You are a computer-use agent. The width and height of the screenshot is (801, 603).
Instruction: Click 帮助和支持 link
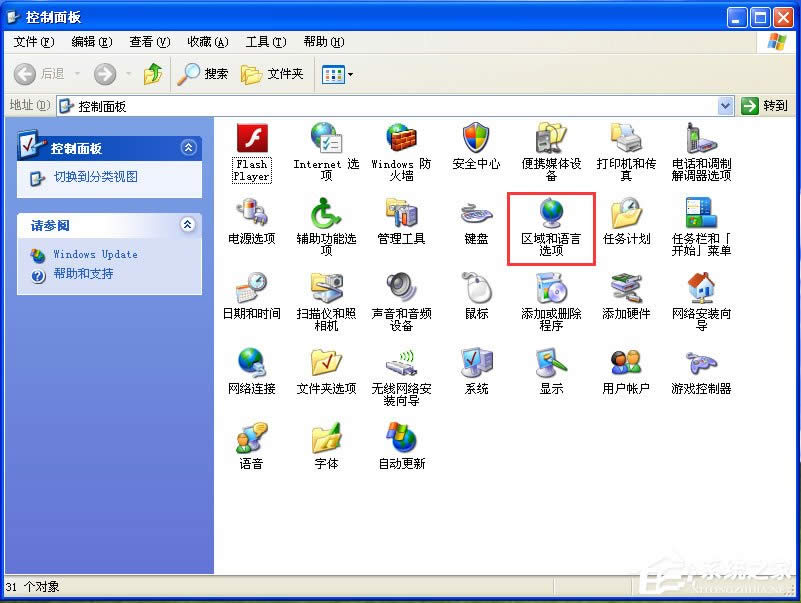click(83, 274)
